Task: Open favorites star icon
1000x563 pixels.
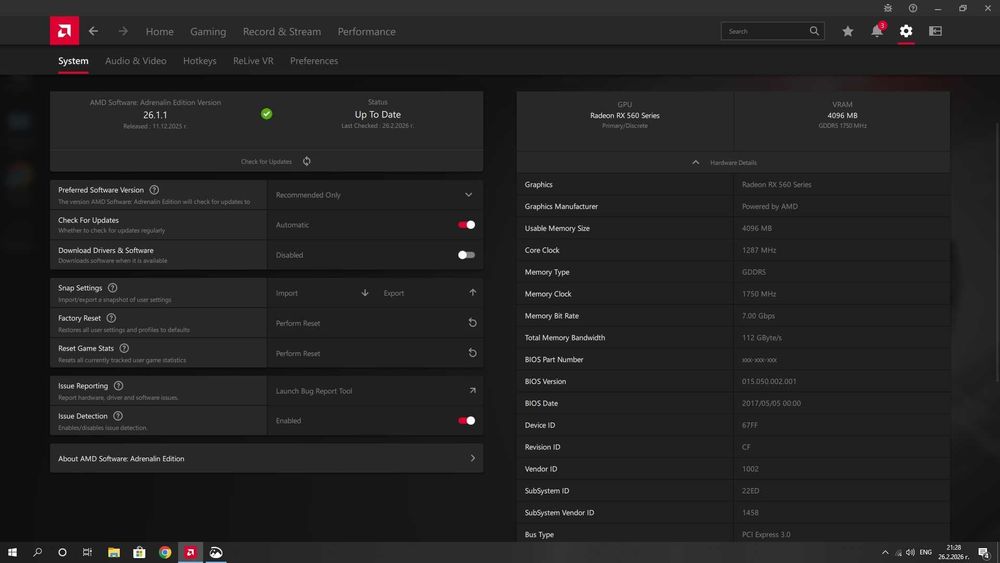Action: click(848, 31)
